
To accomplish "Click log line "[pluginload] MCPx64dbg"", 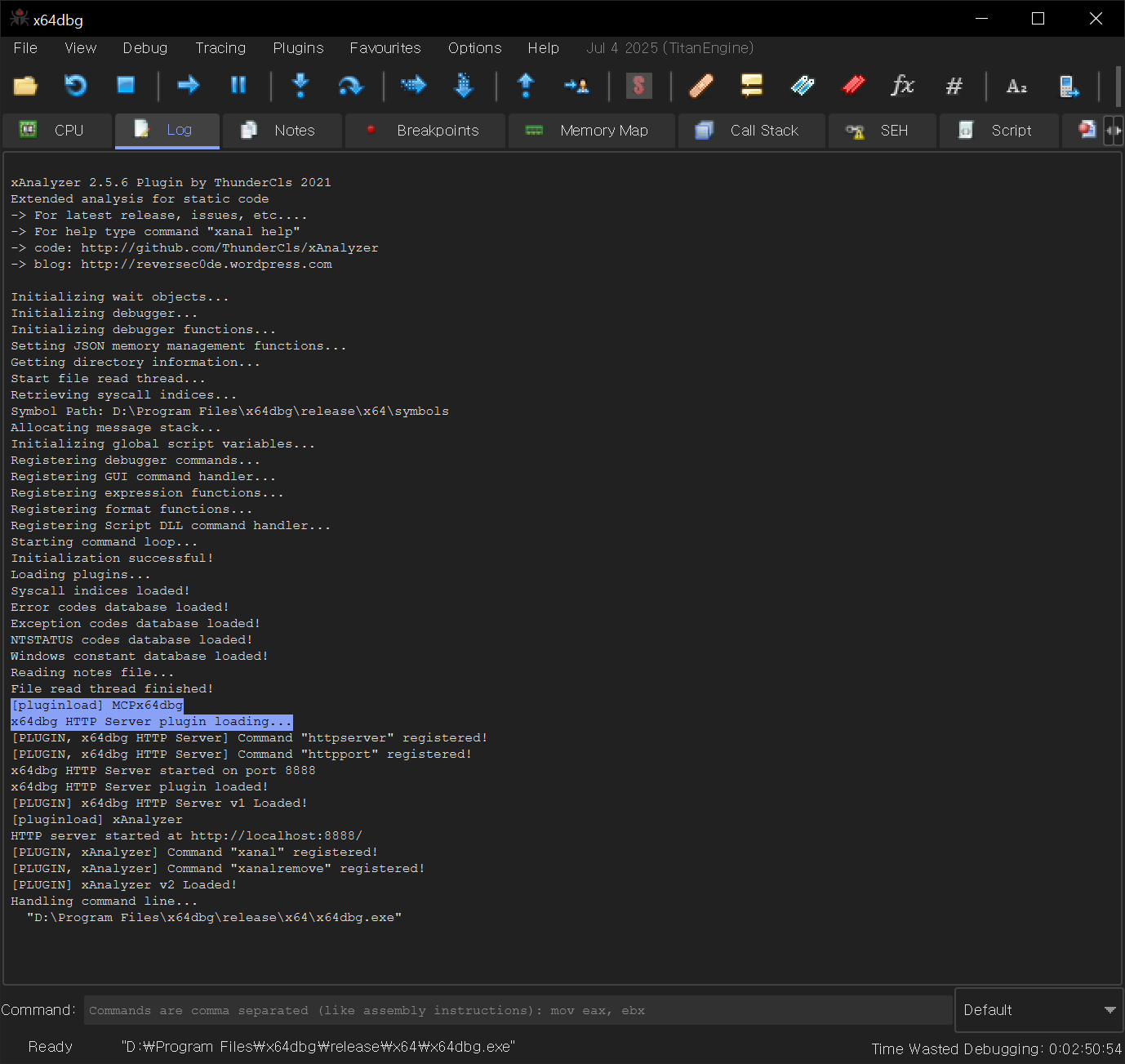I will [97, 705].
